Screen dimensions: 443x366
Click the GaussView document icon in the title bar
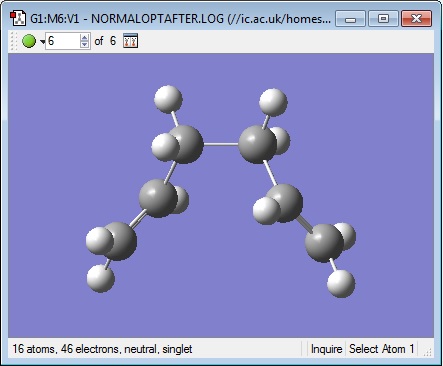(18, 19)
